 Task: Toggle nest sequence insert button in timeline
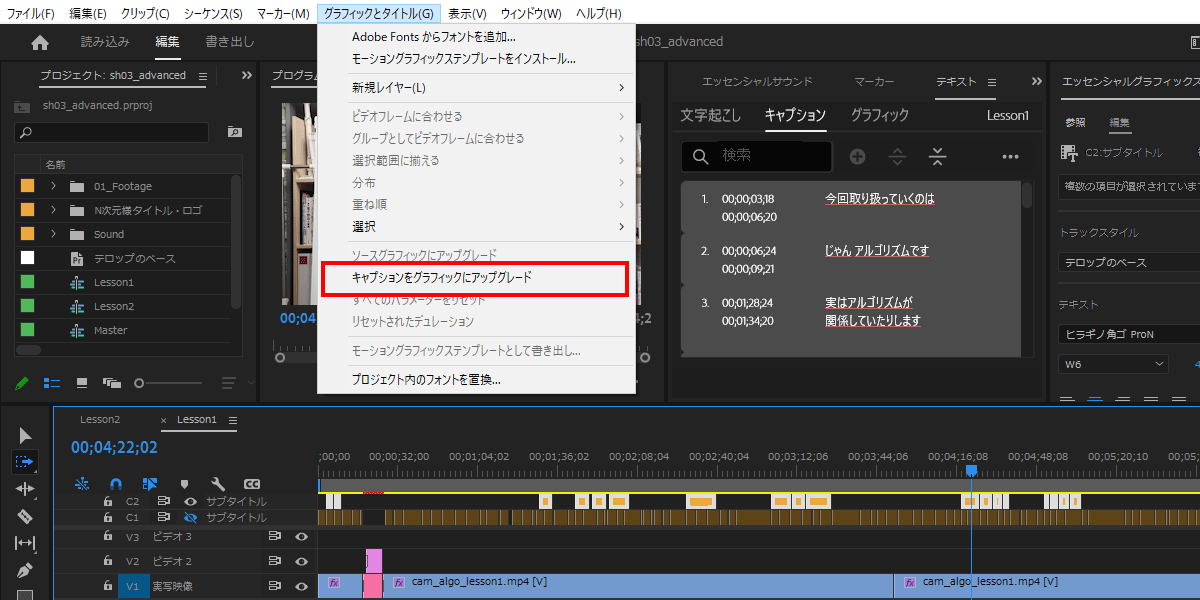pos(83,483)
